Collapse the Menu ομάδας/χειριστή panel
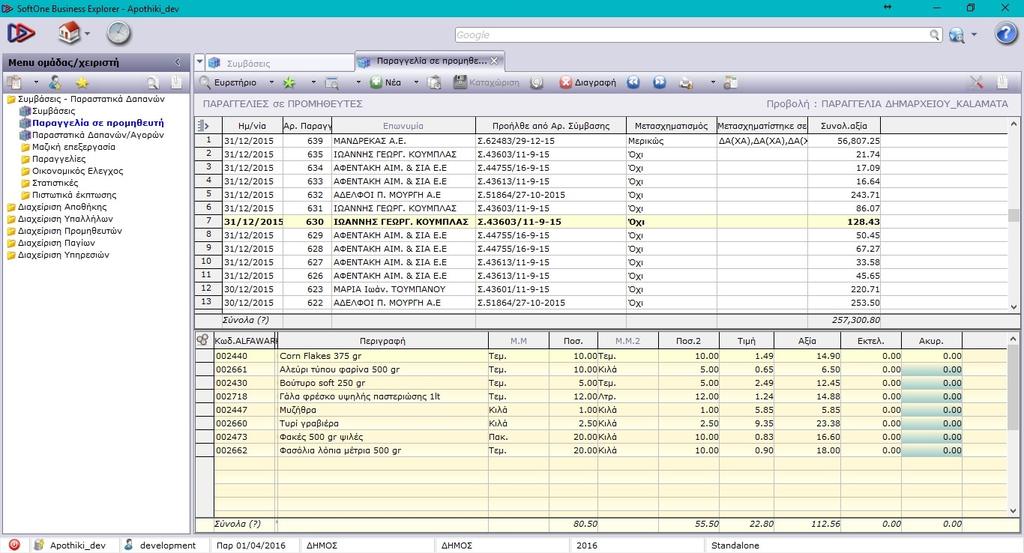Screen dimensions: 1024x553 (178, 62)
